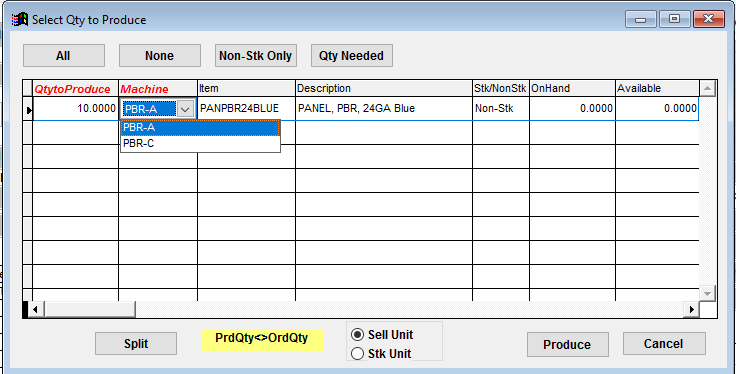736x374 pixels.
Task: Pick PBR-A from the dropdown list
Action: pyautogui.click(x=200, y=128)
